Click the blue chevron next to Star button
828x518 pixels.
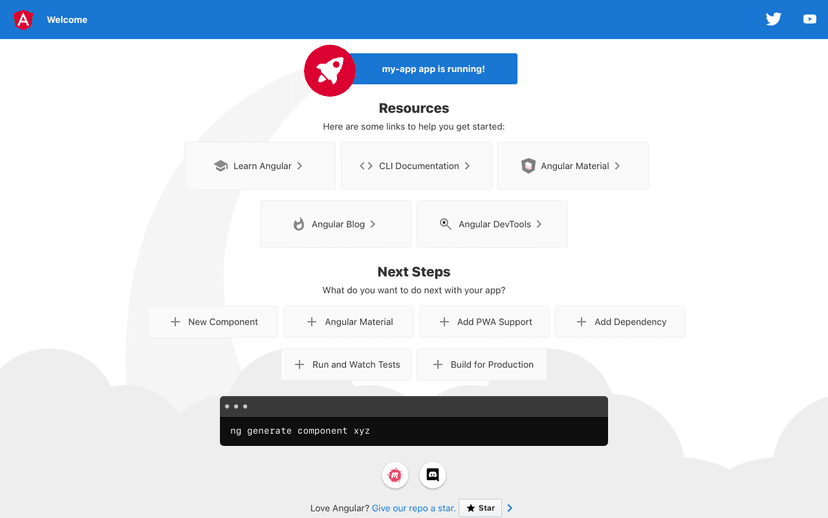pos(510,508)
